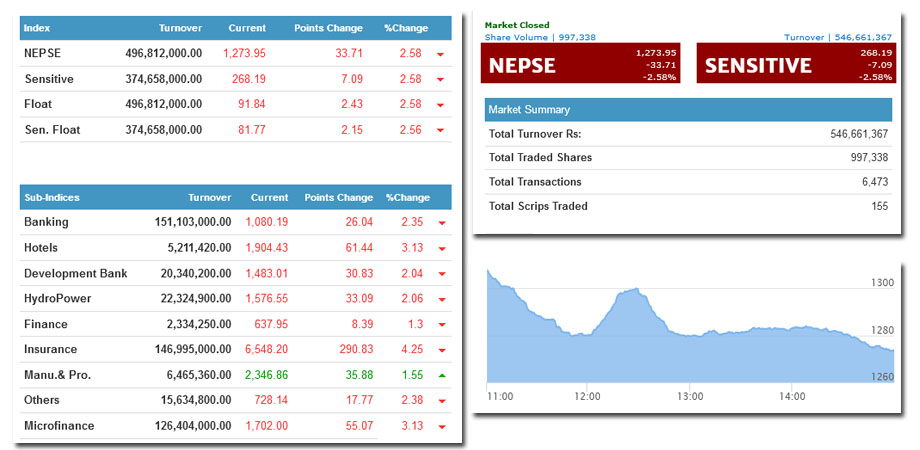The width and height of the screenshot is (920, 450).
Task: Open the Turnover link above SENSITIVE
Action: coord(803,37)
